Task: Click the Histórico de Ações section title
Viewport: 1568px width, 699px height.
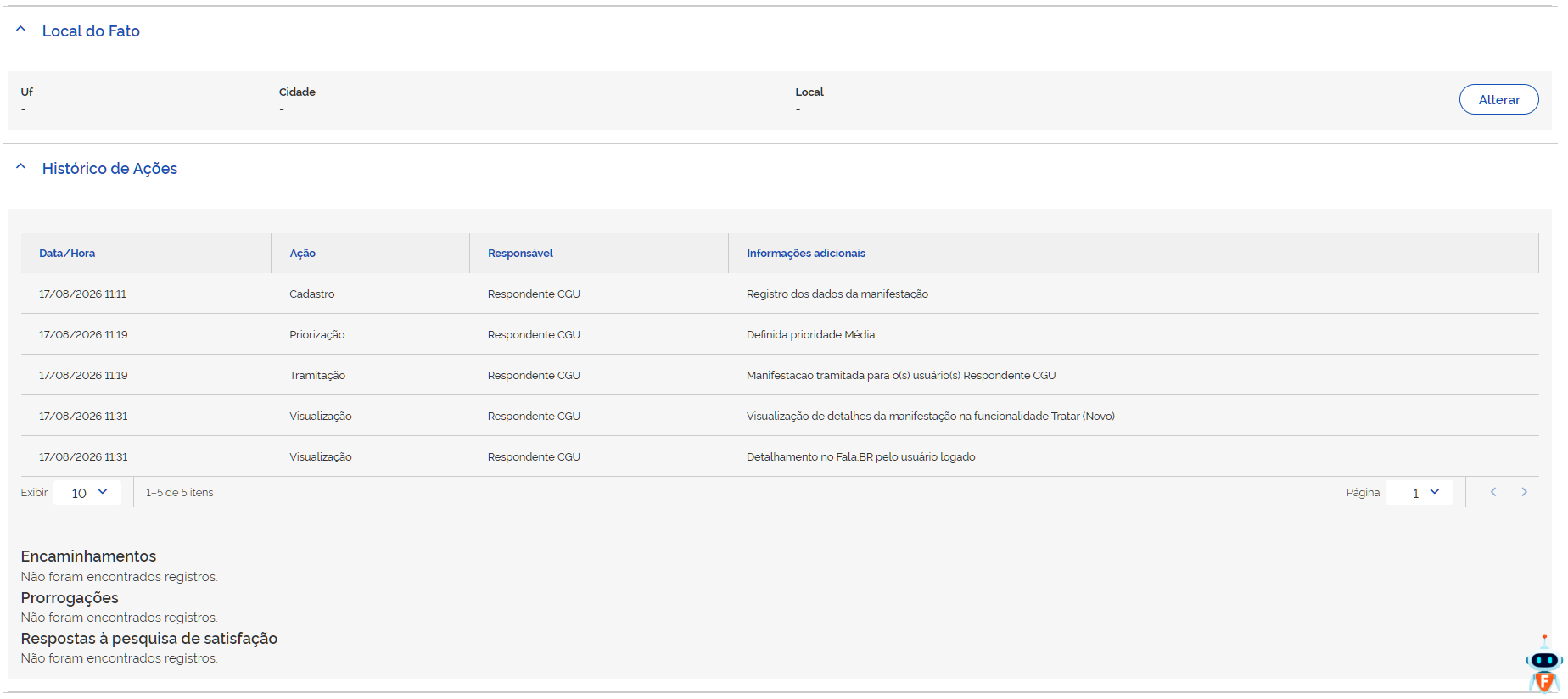Action: (x=109, y=168)
